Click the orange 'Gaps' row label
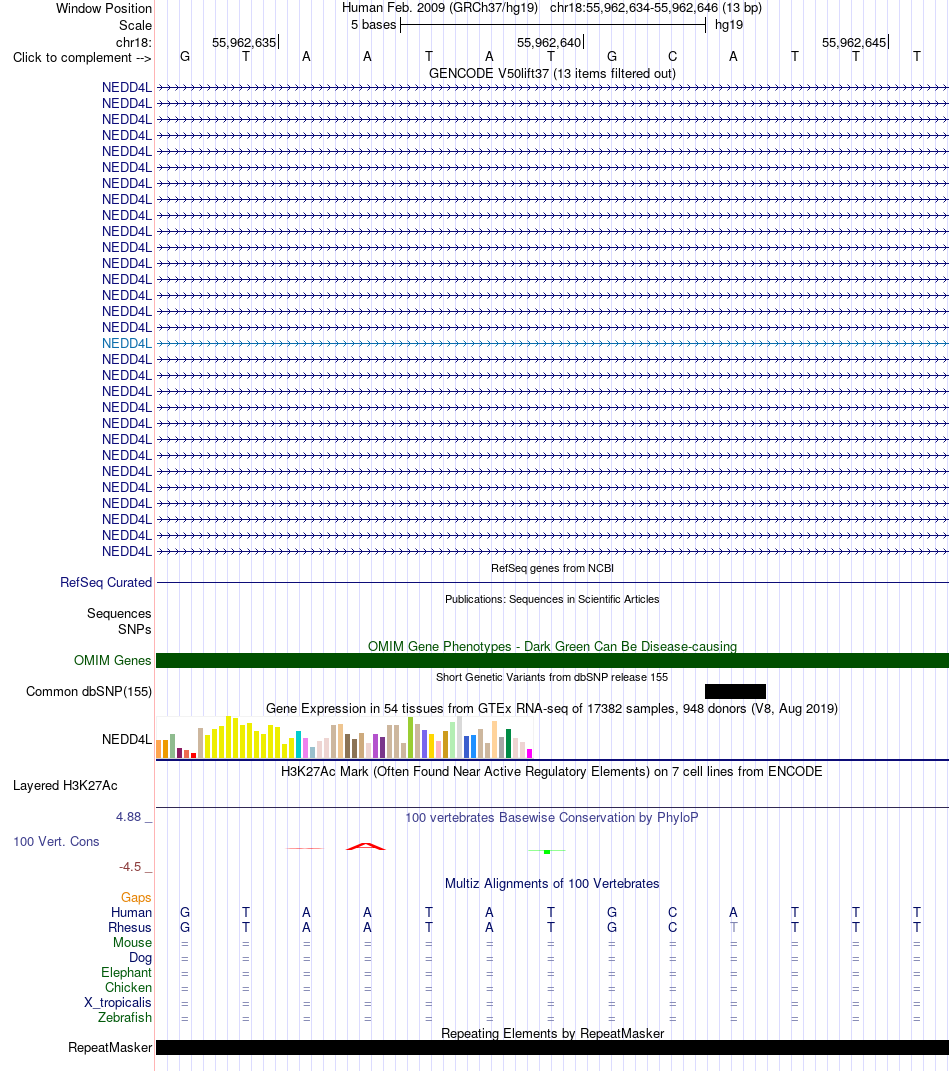The image size is (950, 1071). coord(136,898)
